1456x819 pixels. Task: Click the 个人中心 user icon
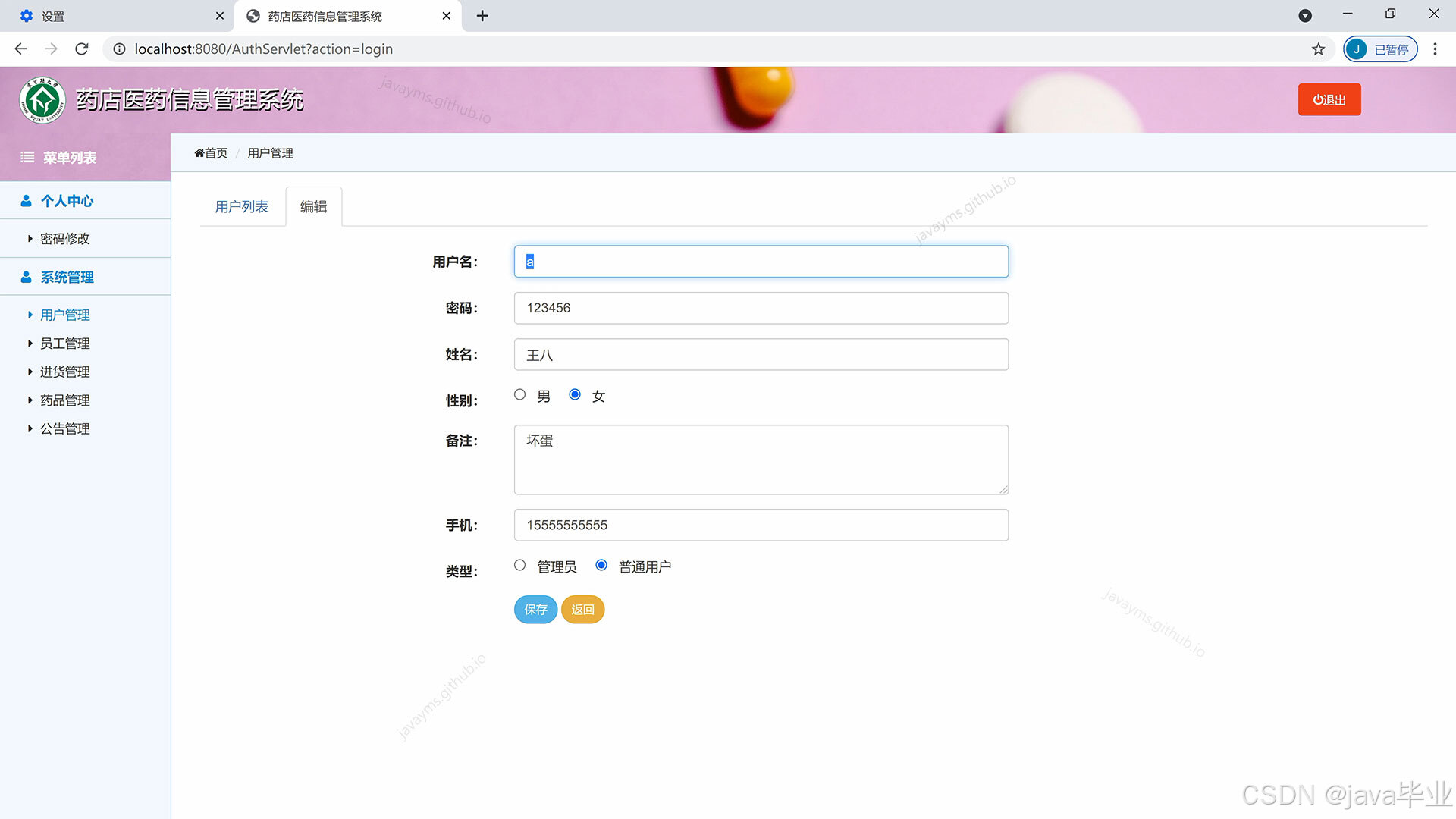pyautogui.click(x=27, y=201)
